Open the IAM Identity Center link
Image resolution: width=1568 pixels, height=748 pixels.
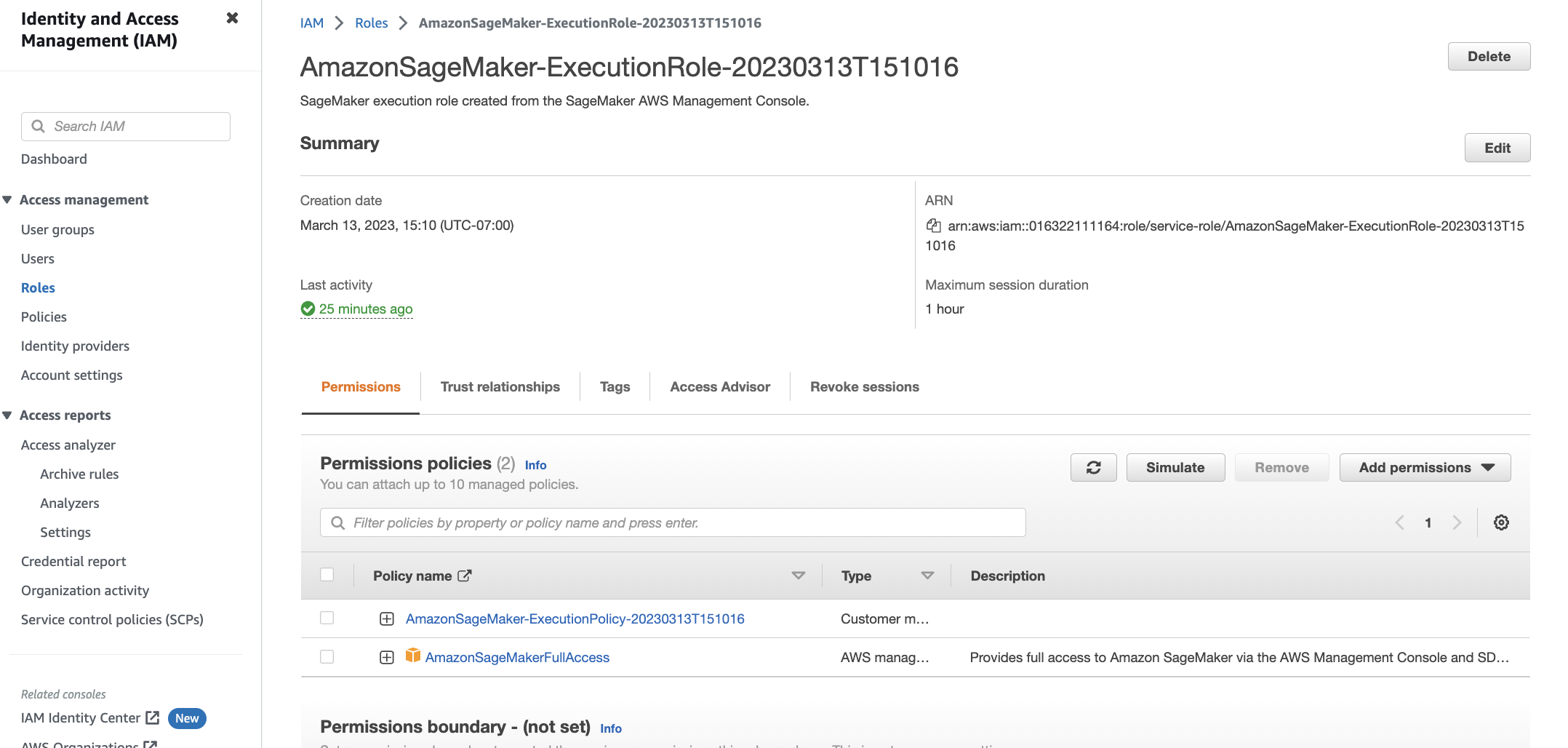81,717
